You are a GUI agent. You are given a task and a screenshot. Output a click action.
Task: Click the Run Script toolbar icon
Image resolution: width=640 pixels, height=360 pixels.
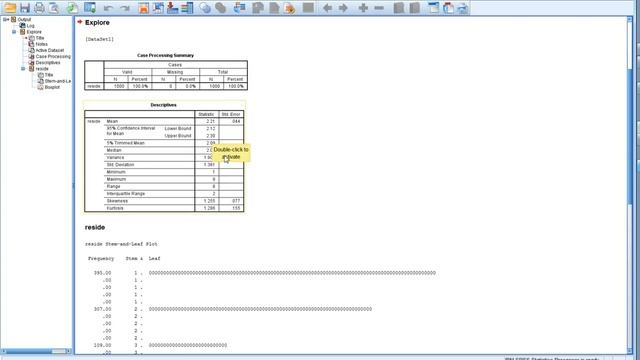point(290,7)
